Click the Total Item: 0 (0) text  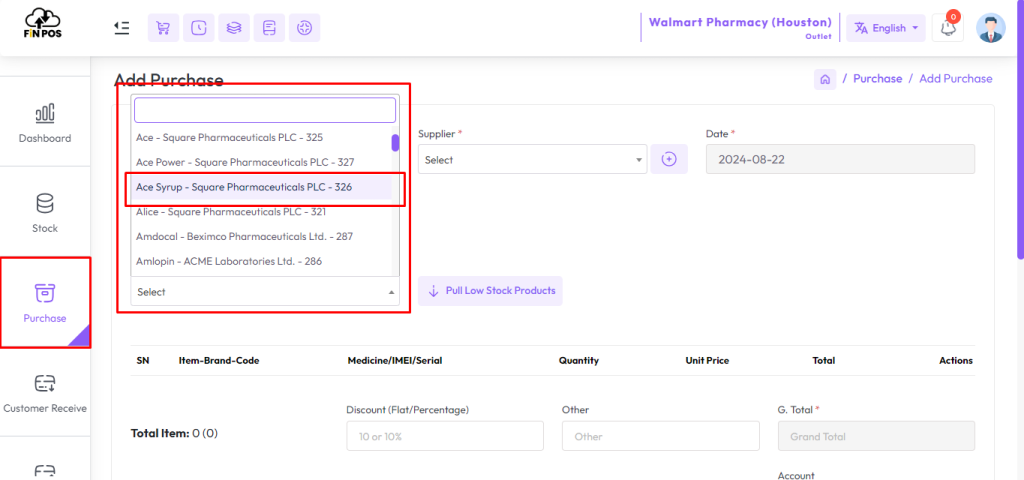tap(174, 432)
